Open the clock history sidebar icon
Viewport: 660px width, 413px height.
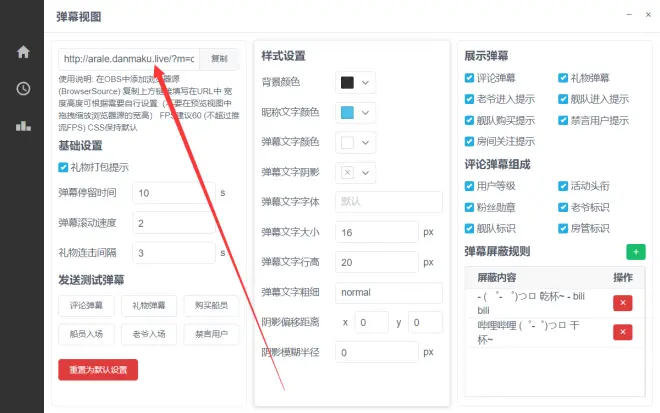[x=23, y=89]
